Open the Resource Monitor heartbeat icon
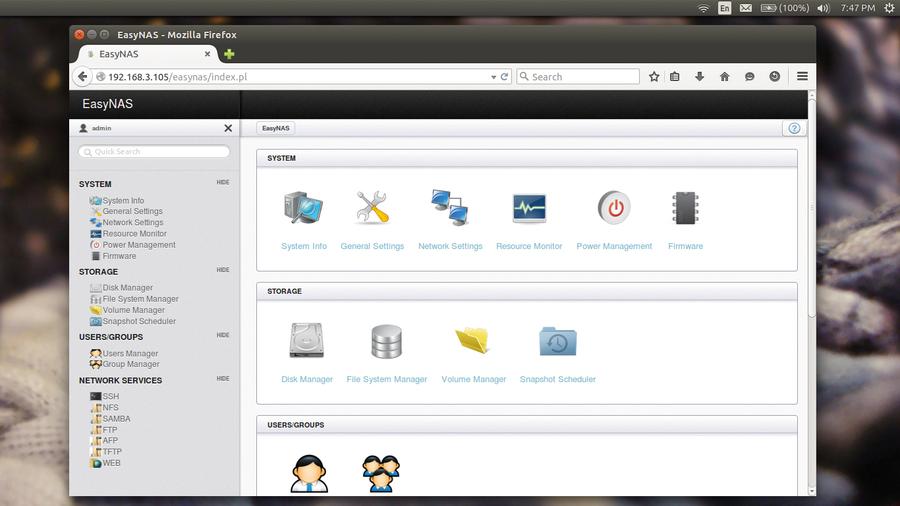Viewport: 900px width, 506px height. click(x=529, y=208)
